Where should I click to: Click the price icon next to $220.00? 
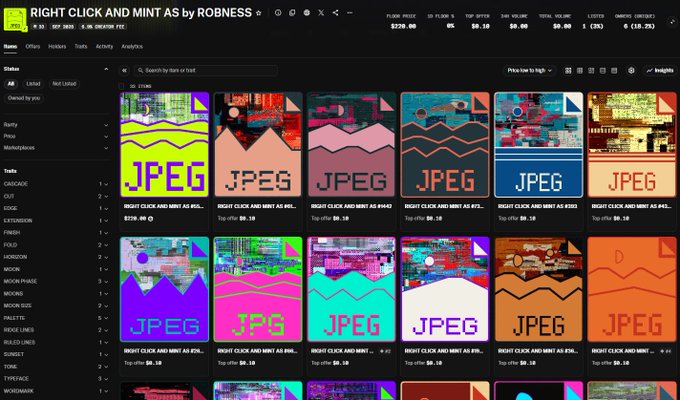tap(150, 219)
